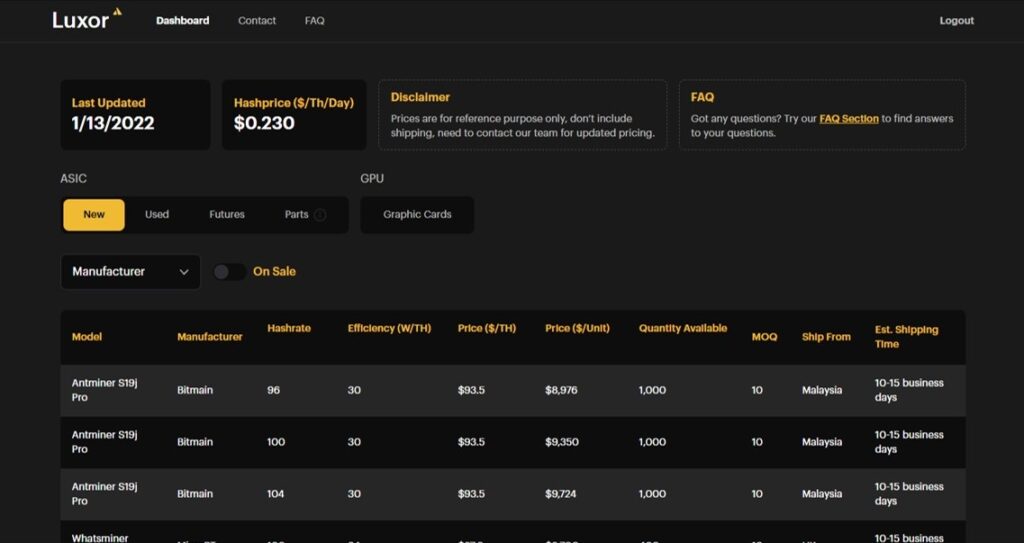Switch to the Futures tab
The width and height of the screenshot is (1024, 543).
tap(227, 214)
